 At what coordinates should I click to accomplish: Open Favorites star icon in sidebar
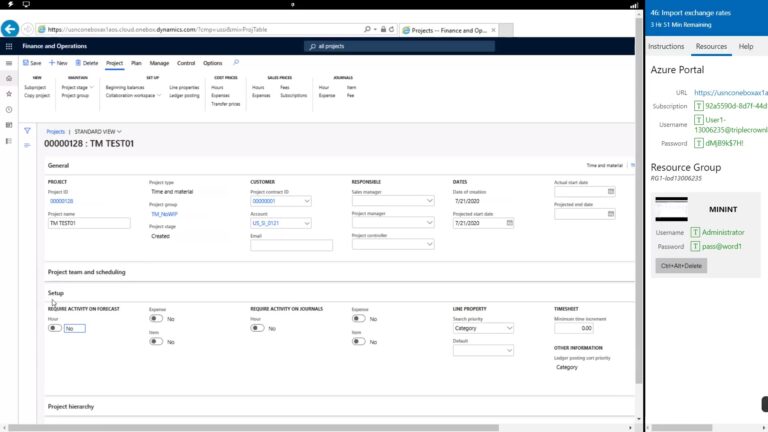coord(9,94)
